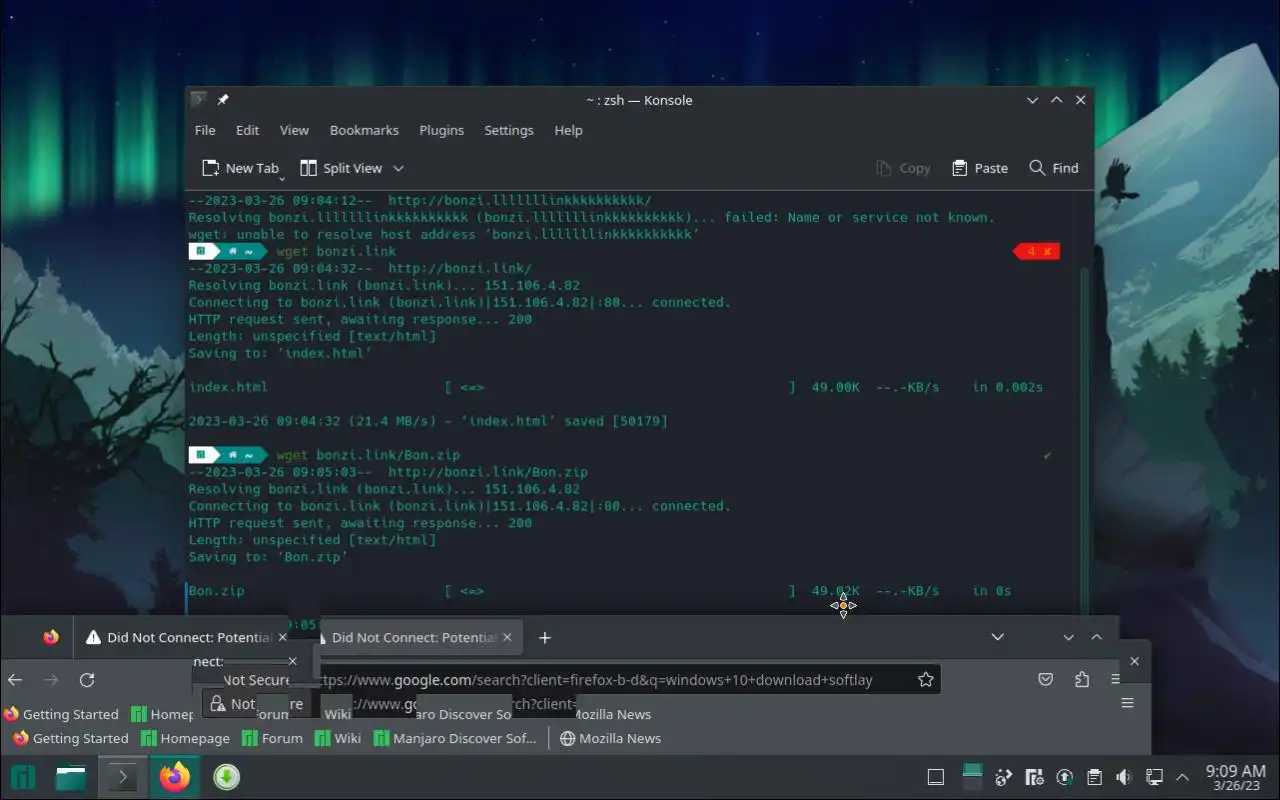Open the network connections tray icon
The image size is (1280, 800).
1154,777
